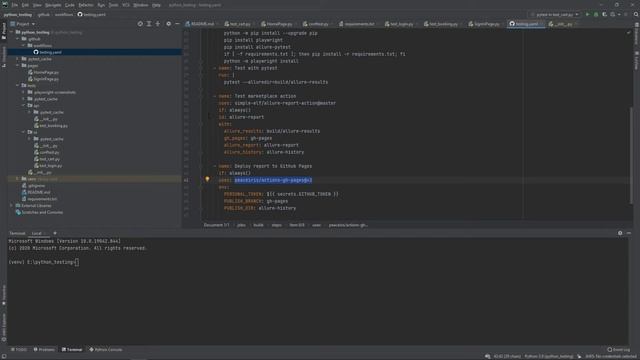
Task: Hide the Project tool window with minus icon
Action: tap(177, 24)
